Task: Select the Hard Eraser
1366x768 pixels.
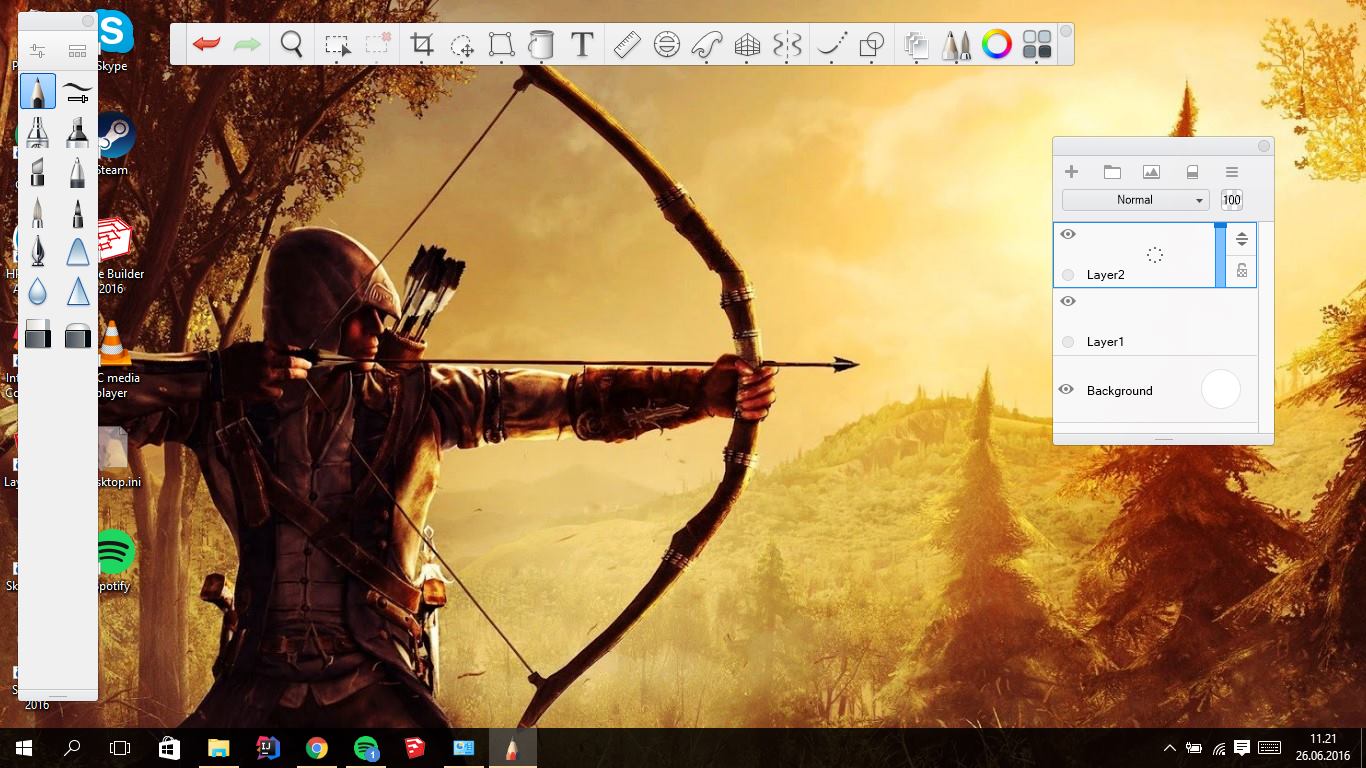Action: (37, 334)
